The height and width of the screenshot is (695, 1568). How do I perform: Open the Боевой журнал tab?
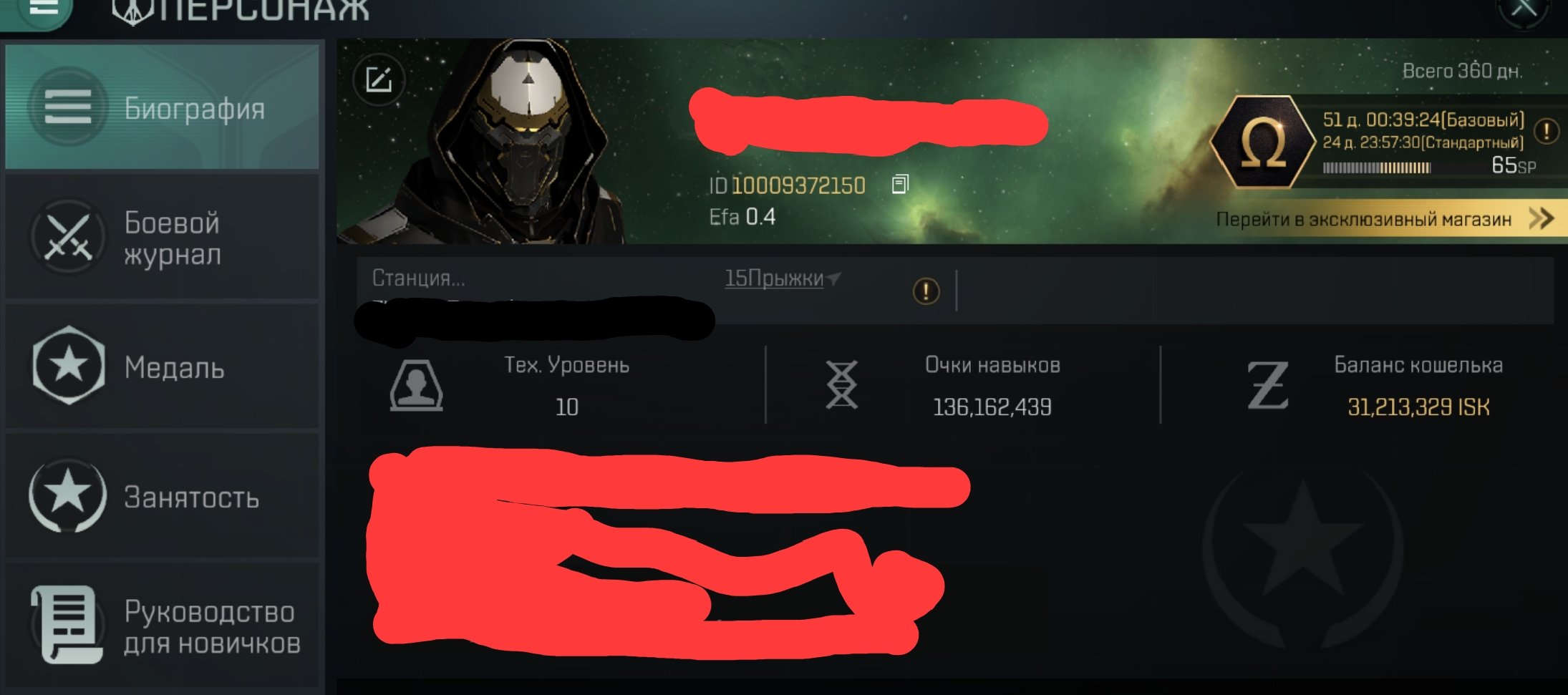click(x=162, y=238)
